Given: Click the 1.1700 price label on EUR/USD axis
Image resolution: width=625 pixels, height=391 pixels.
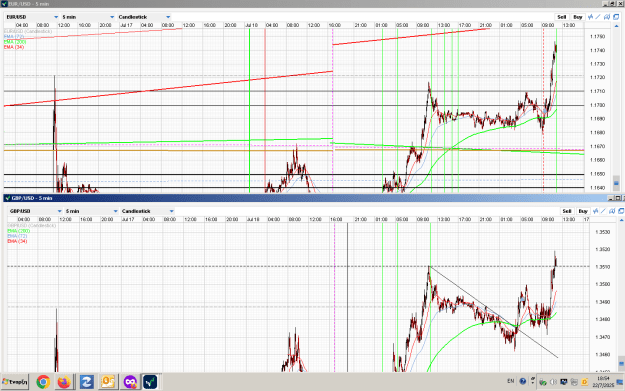Looking at the screenshot, I should (597, 105).
